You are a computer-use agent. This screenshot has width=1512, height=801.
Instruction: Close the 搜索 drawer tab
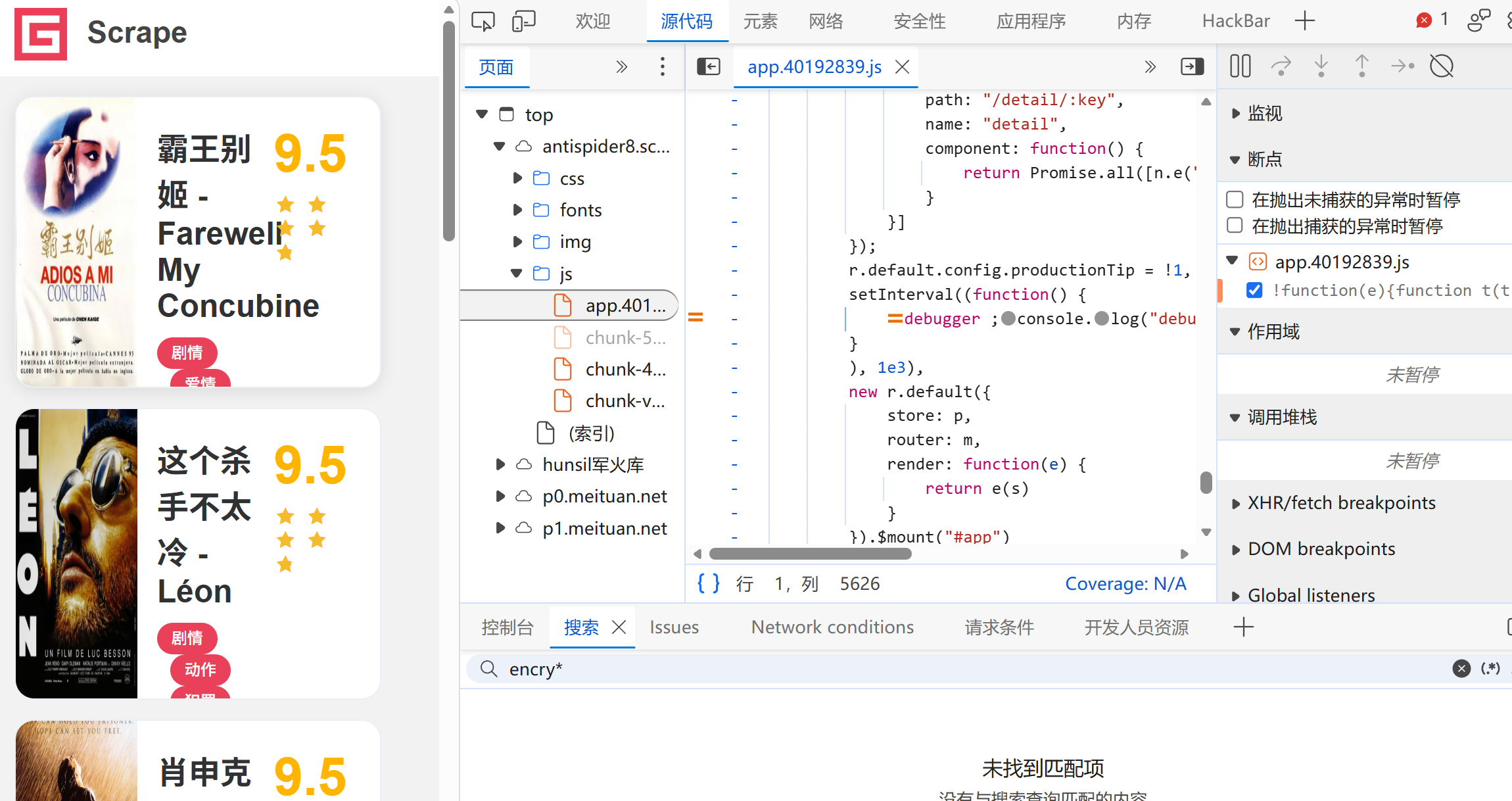(x=619, y=627)
